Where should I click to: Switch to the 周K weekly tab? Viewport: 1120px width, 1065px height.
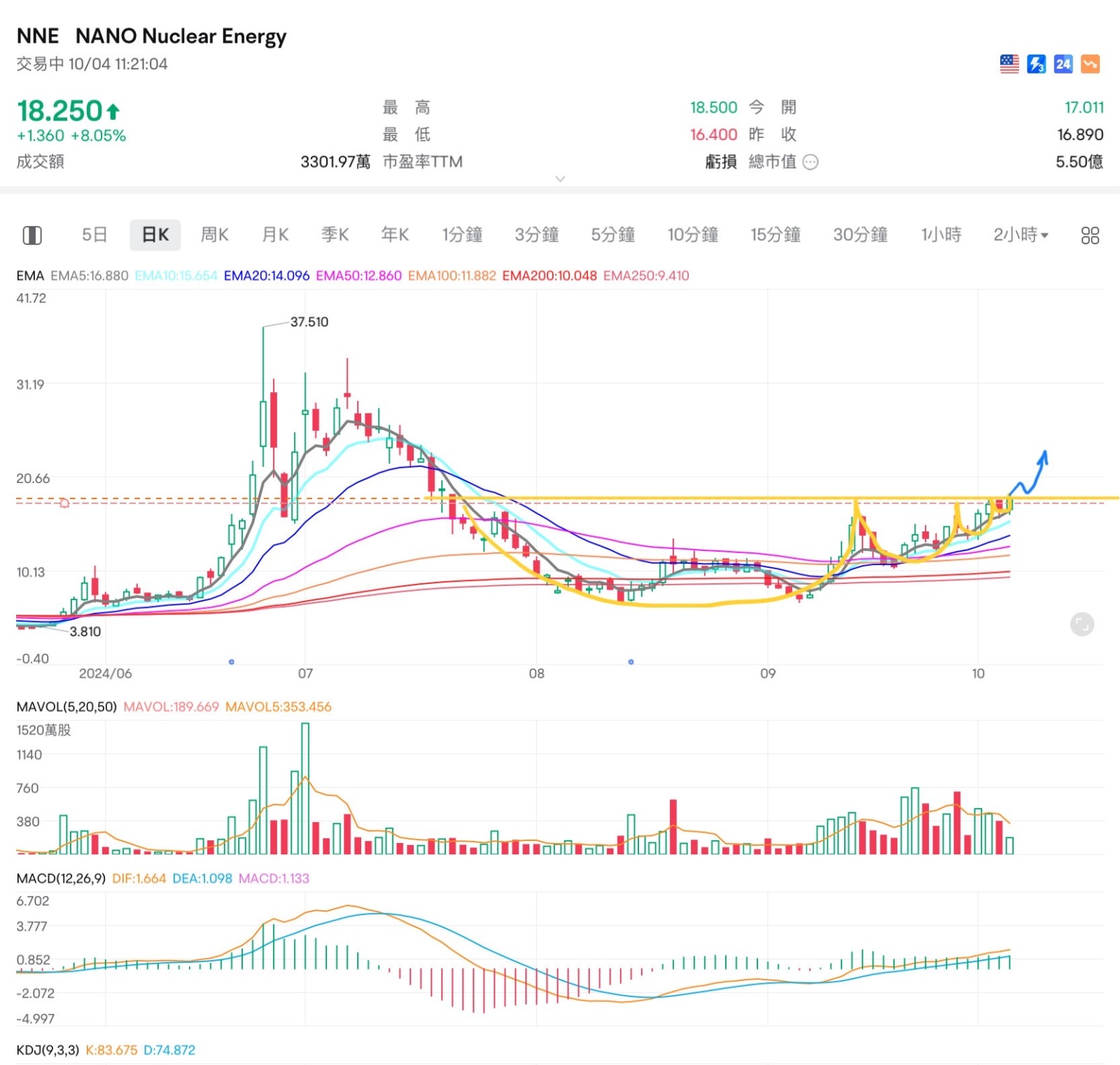tap(215, 235)
